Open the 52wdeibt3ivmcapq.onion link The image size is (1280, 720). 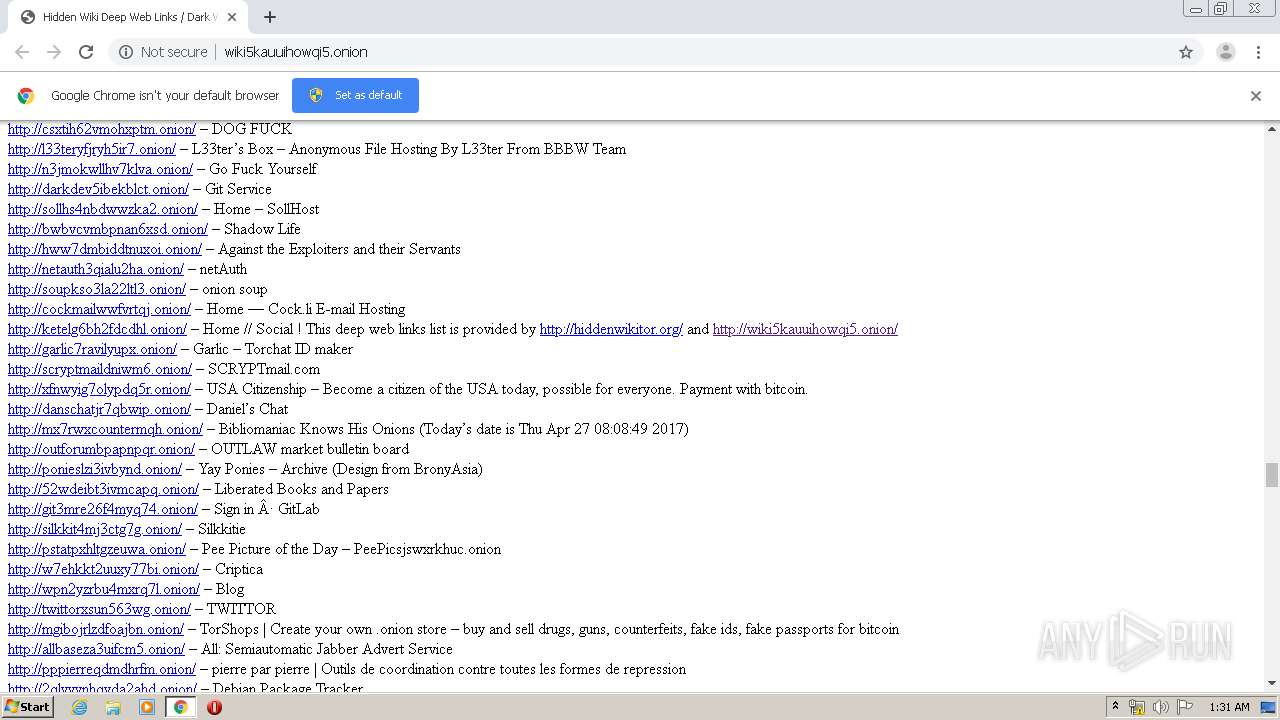[103, 489]
